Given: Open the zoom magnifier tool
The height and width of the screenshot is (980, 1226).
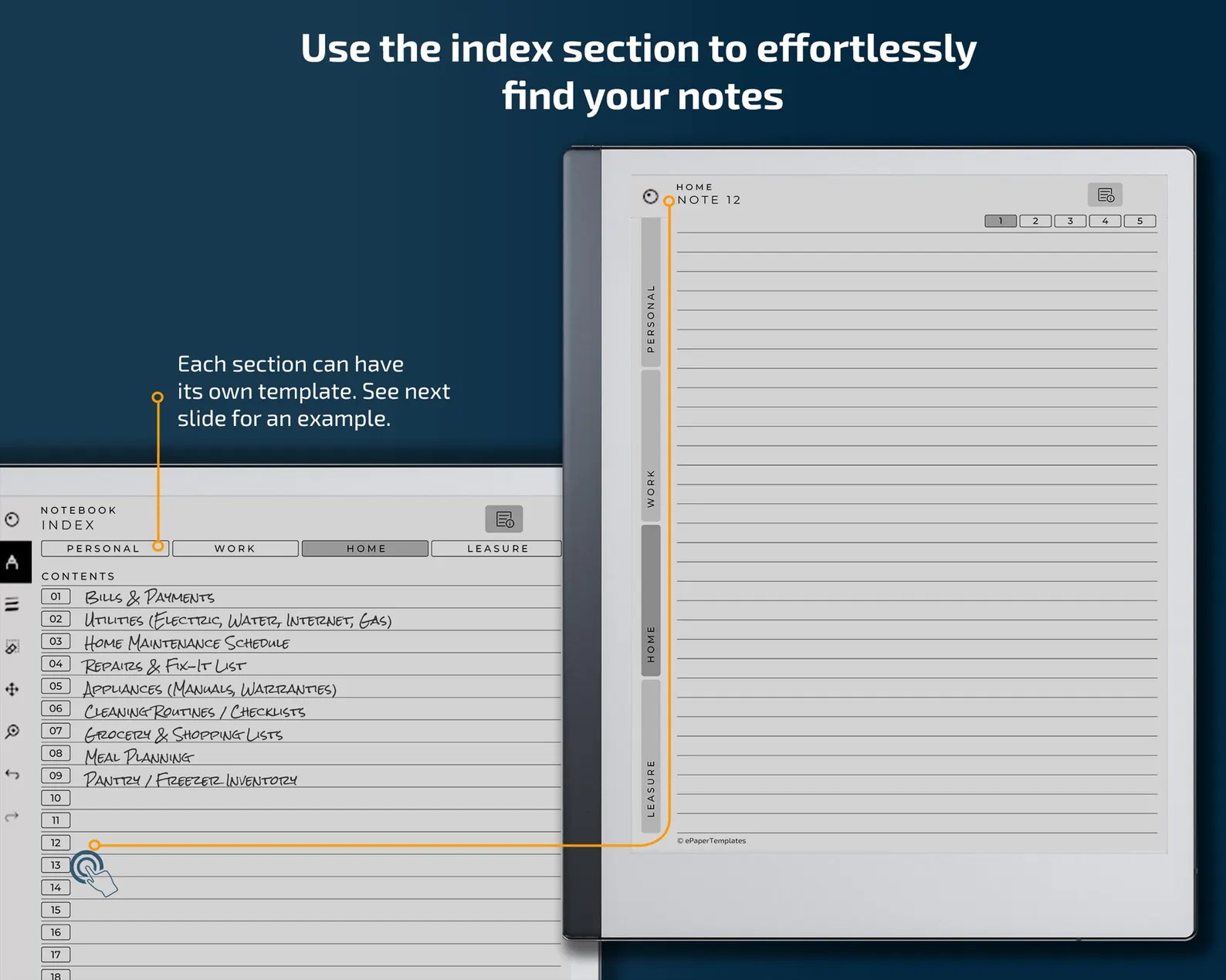Looking at the screenshot, I should 12,732.
